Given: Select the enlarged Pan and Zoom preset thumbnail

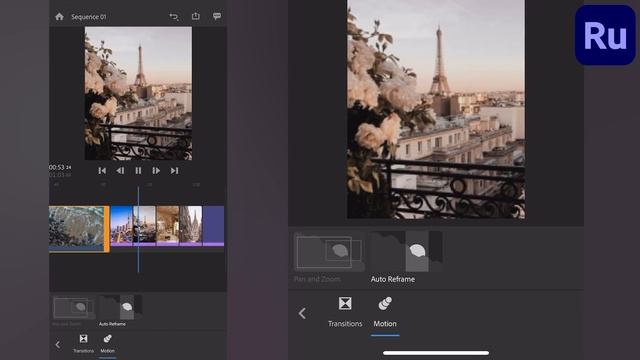Looking at the screenshot, I should pos(329,252).
